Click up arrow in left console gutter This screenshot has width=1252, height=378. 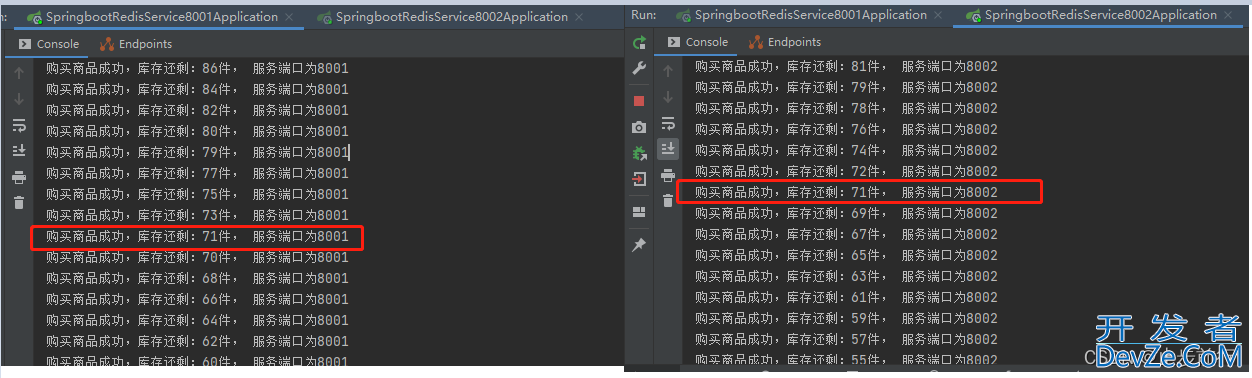click(19, 73)
